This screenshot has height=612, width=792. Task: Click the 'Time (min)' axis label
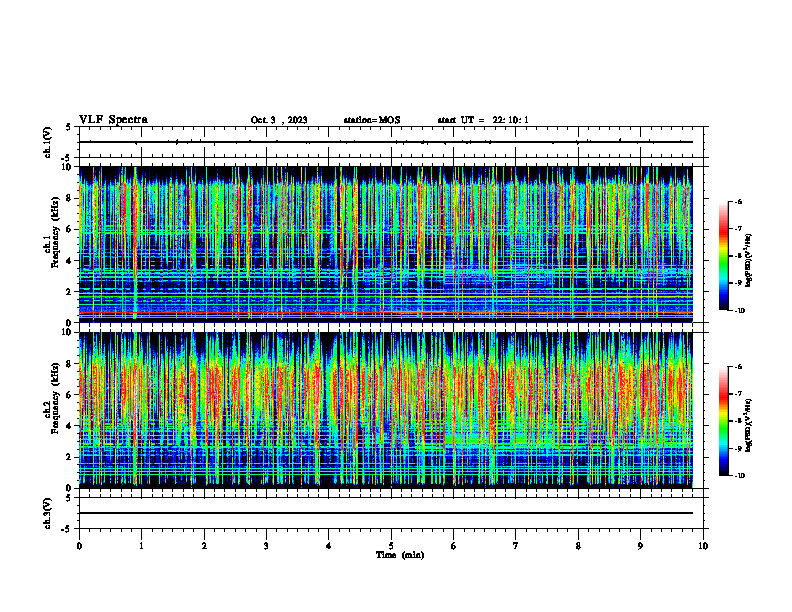pyautogui.click(x=400, y=555)
